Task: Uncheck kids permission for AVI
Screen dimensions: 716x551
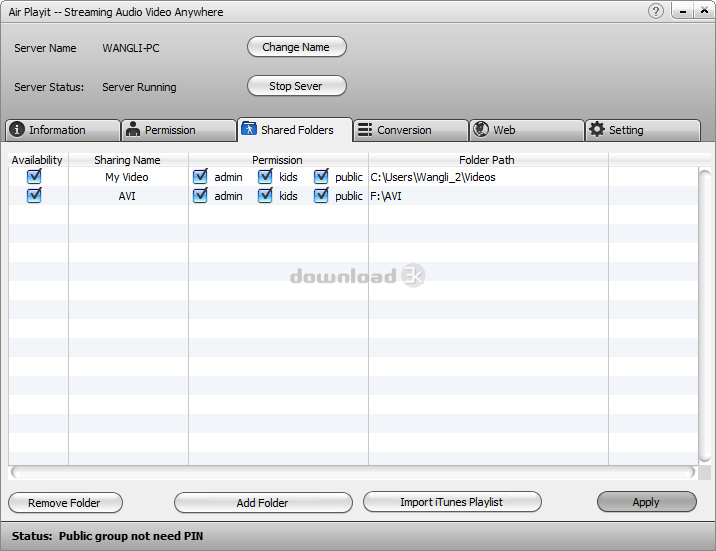Action: click(265, 195)
